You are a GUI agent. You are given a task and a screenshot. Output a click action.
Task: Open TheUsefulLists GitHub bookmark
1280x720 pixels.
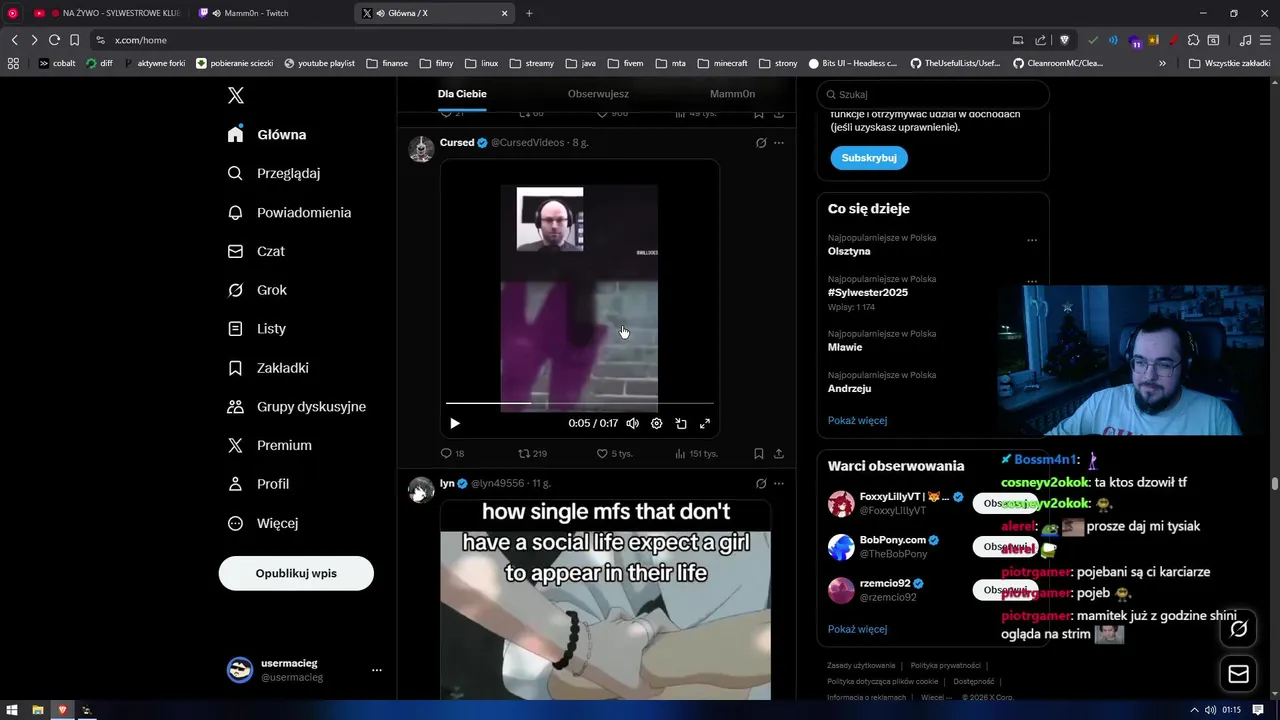coord(955,63)
